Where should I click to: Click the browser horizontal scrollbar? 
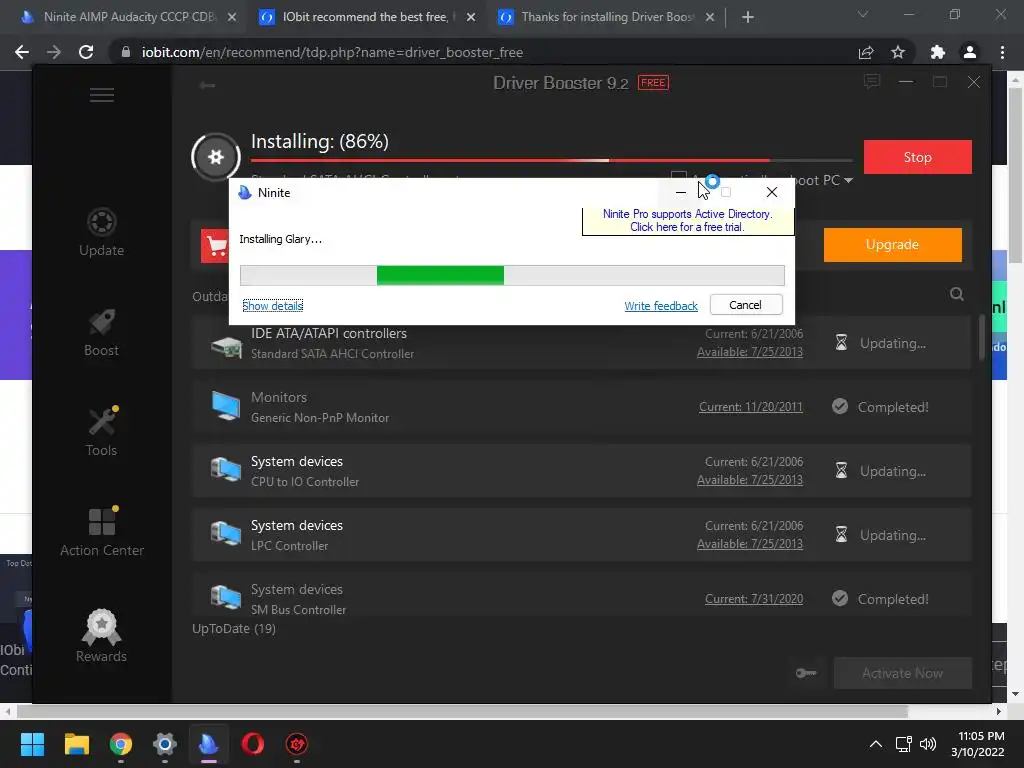click(x=462, y=711)
